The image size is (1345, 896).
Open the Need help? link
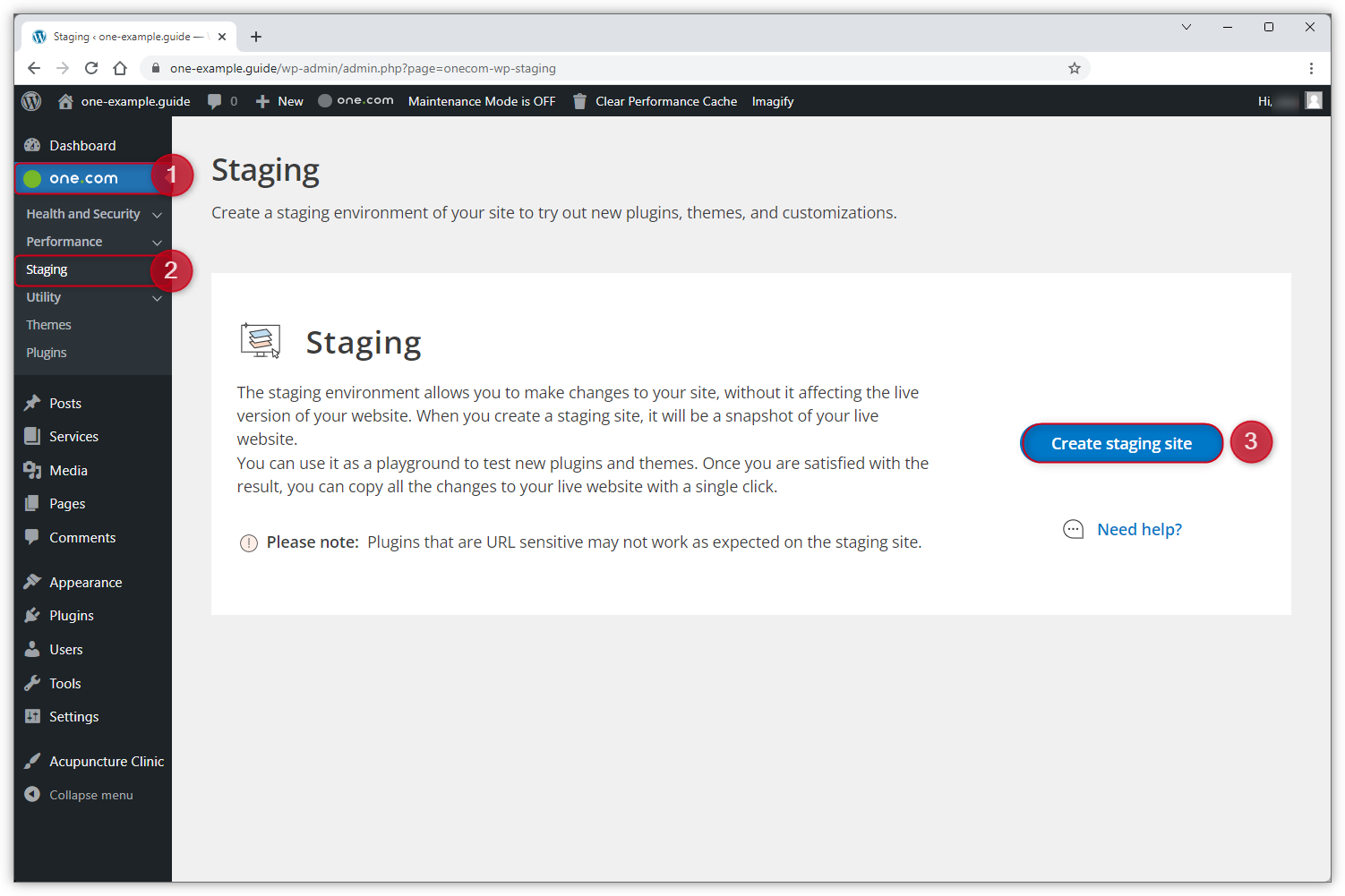1139,529
